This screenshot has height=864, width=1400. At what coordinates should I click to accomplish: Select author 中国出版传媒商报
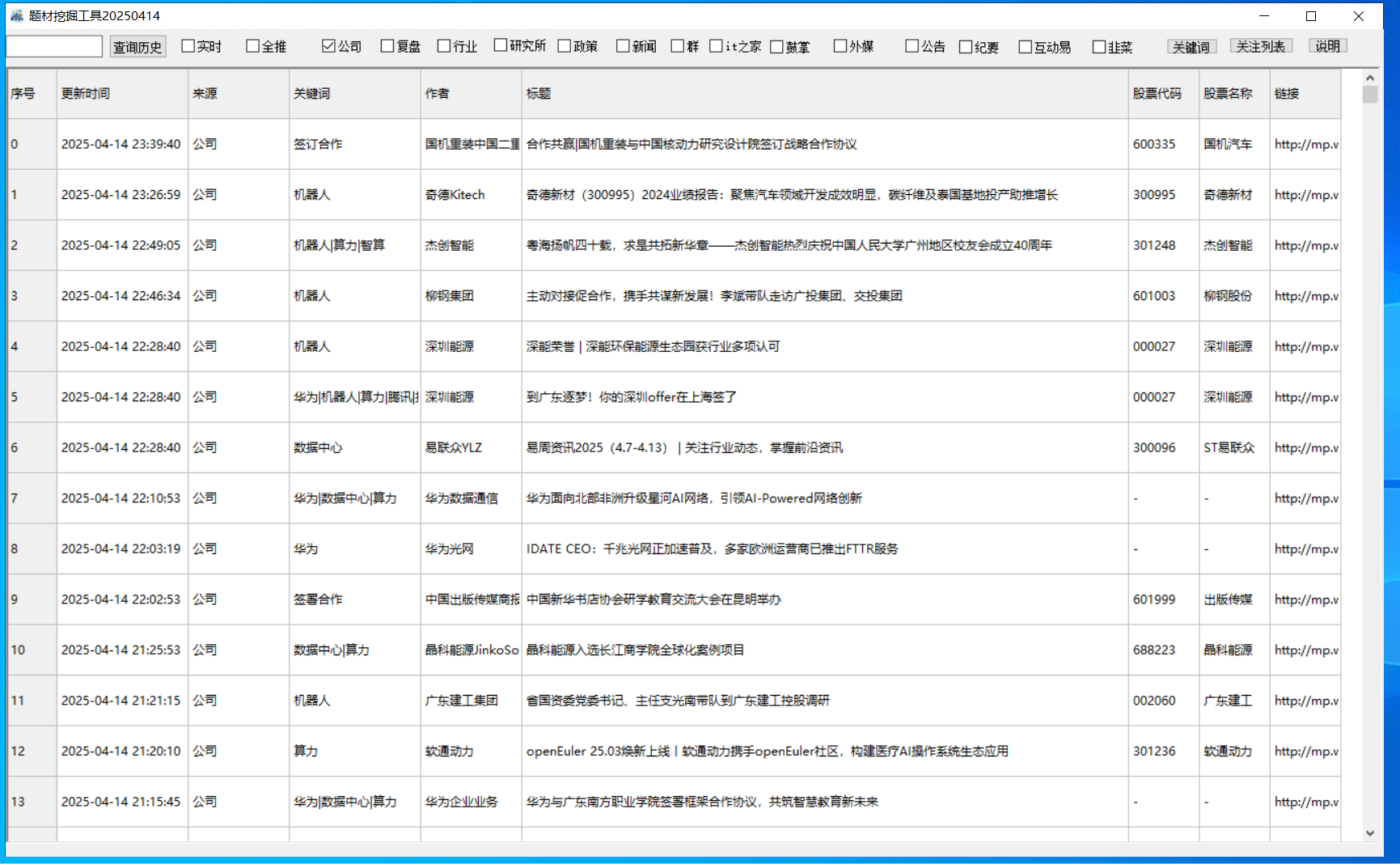tap(472, 599)
